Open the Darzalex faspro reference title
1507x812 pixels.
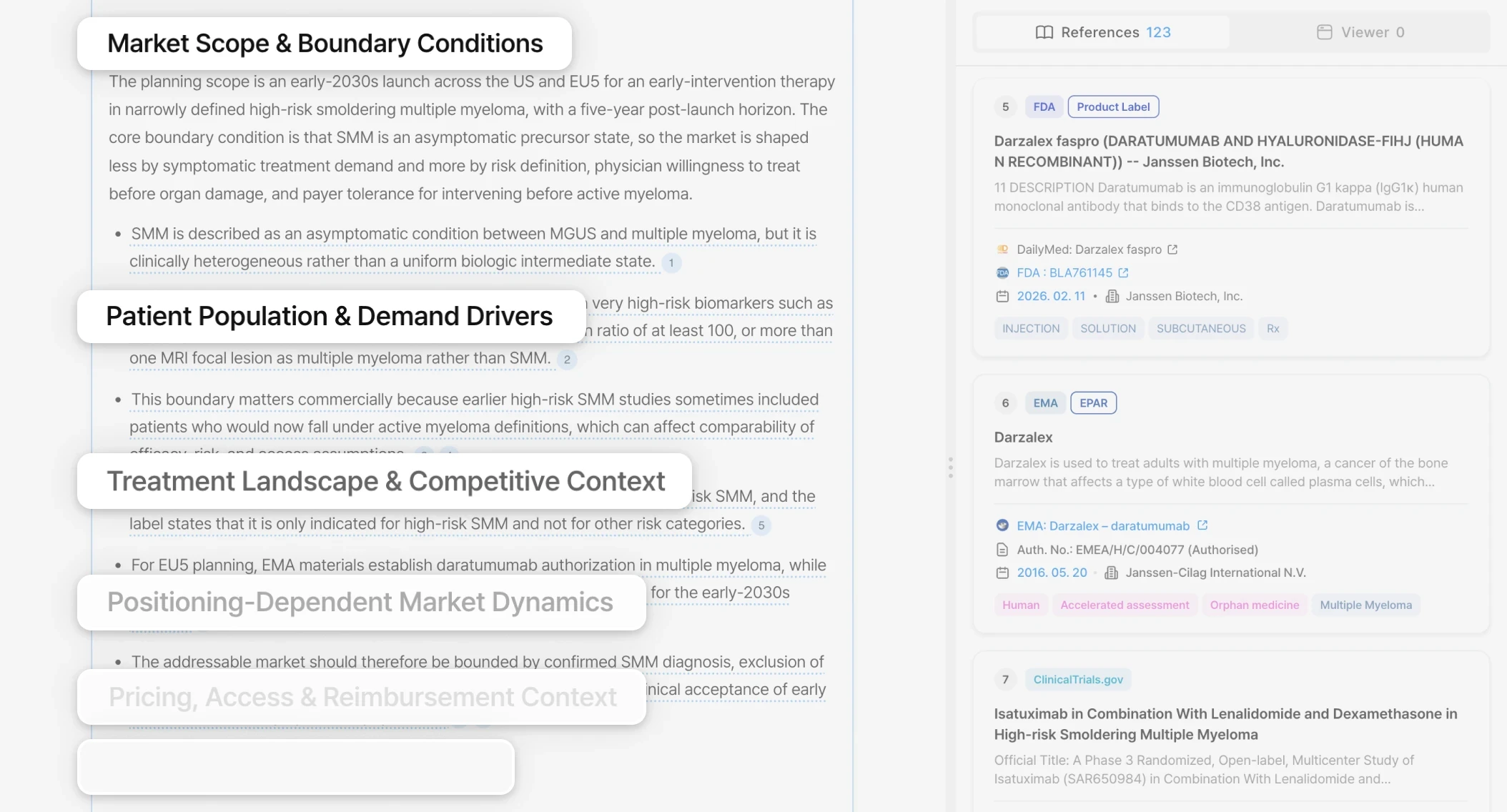click(1229, 152)
